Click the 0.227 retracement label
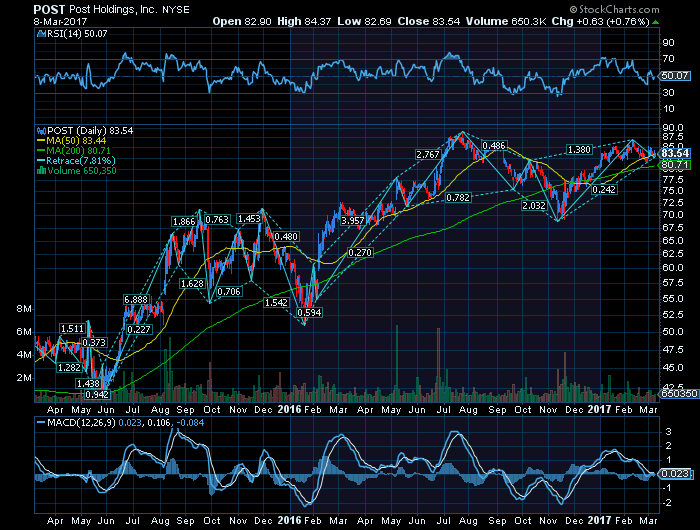The height and width of the screenshot is (530, 700). (x=139, y=330)
